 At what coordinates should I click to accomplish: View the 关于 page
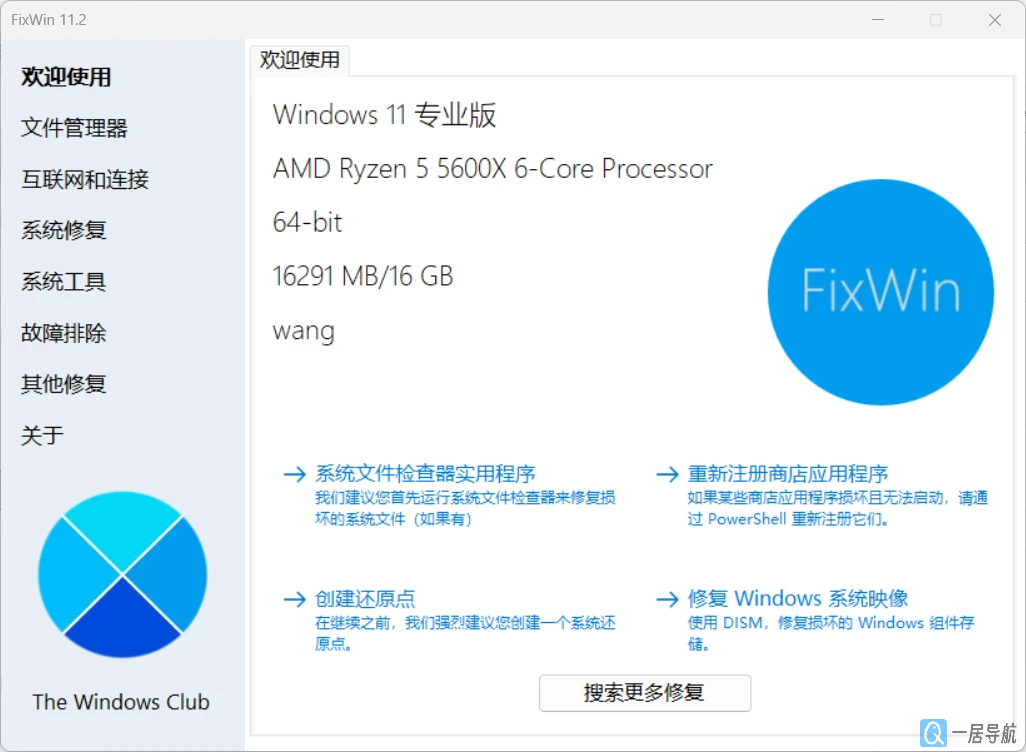pyautogui.click(x=41, y=435)
